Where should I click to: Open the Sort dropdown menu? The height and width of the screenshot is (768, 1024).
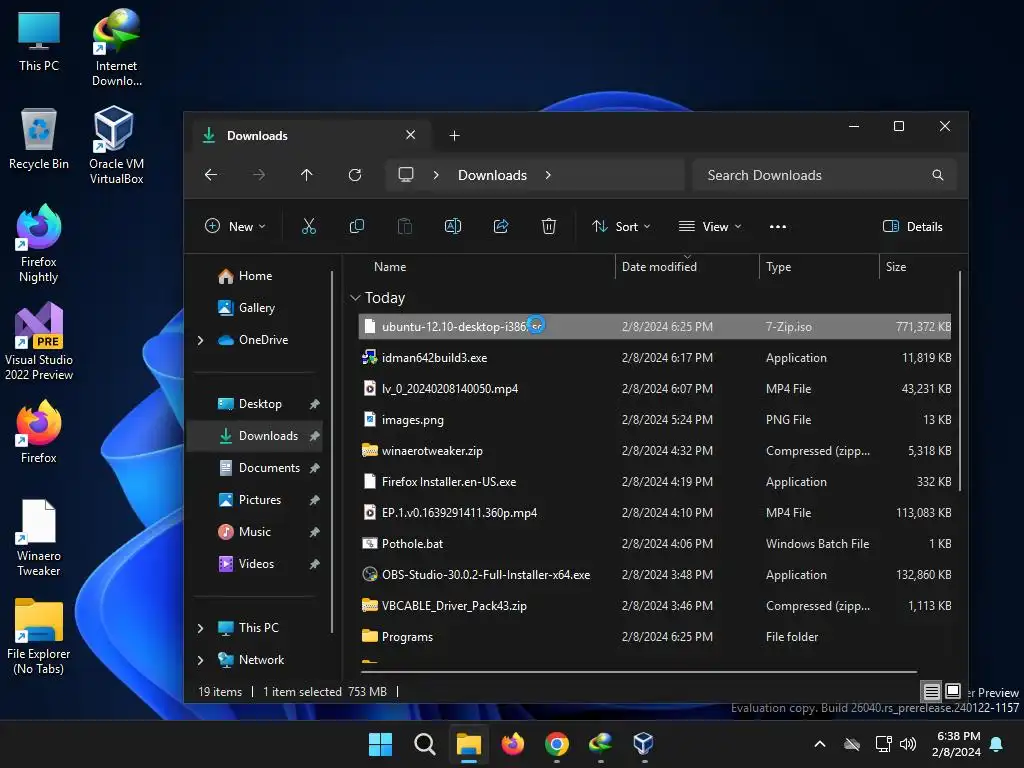[621, 227]
